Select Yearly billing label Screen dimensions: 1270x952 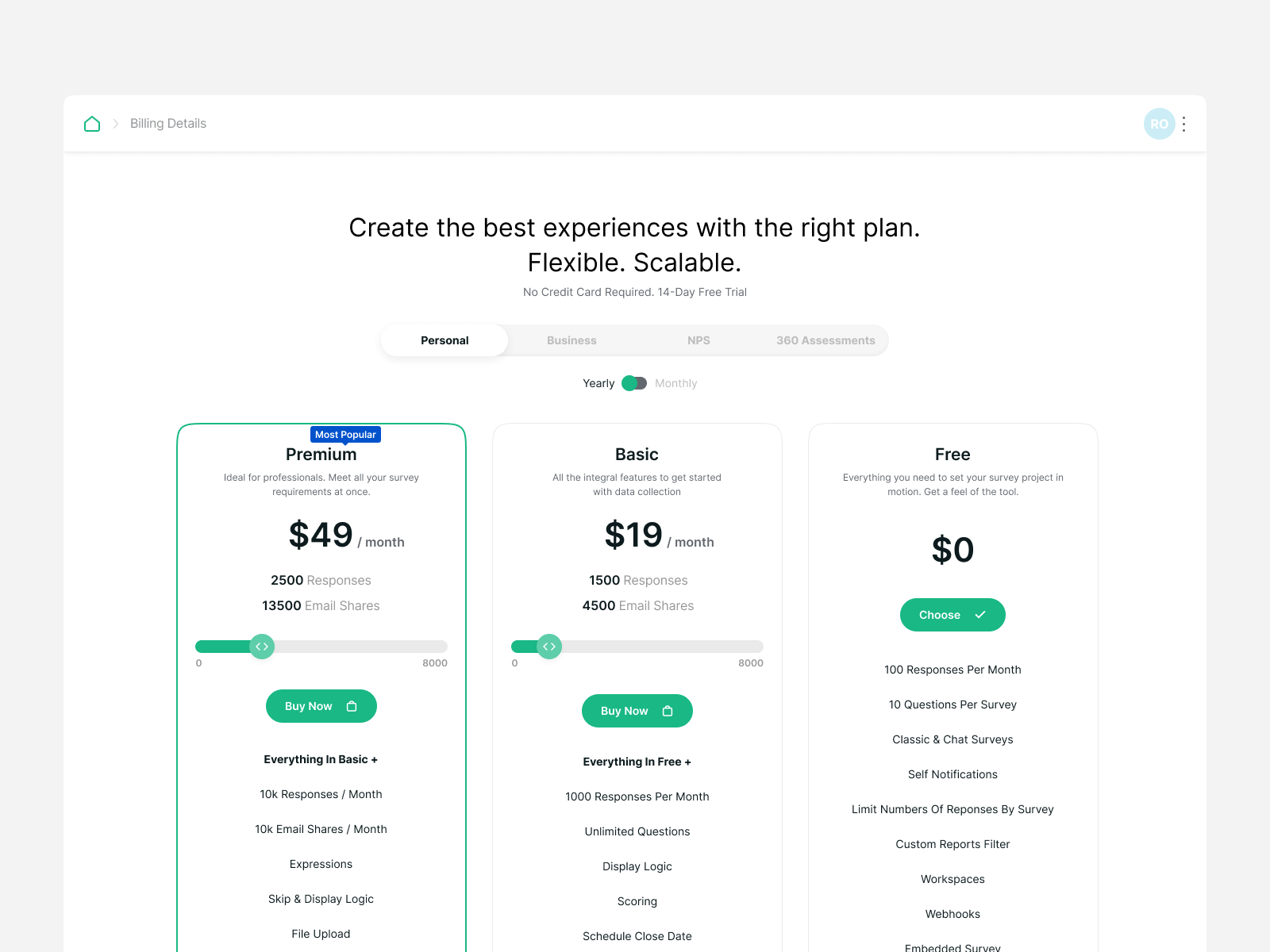[x=598, y=383]
